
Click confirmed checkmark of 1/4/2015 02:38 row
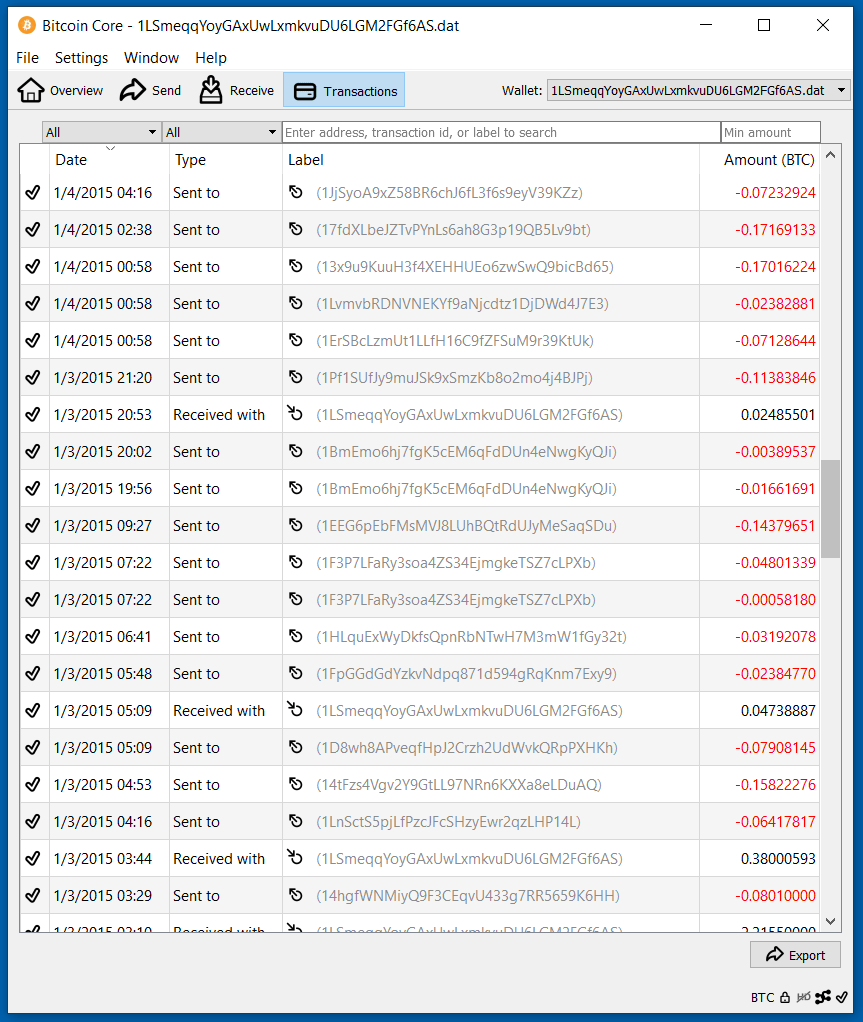coord(33,229)
